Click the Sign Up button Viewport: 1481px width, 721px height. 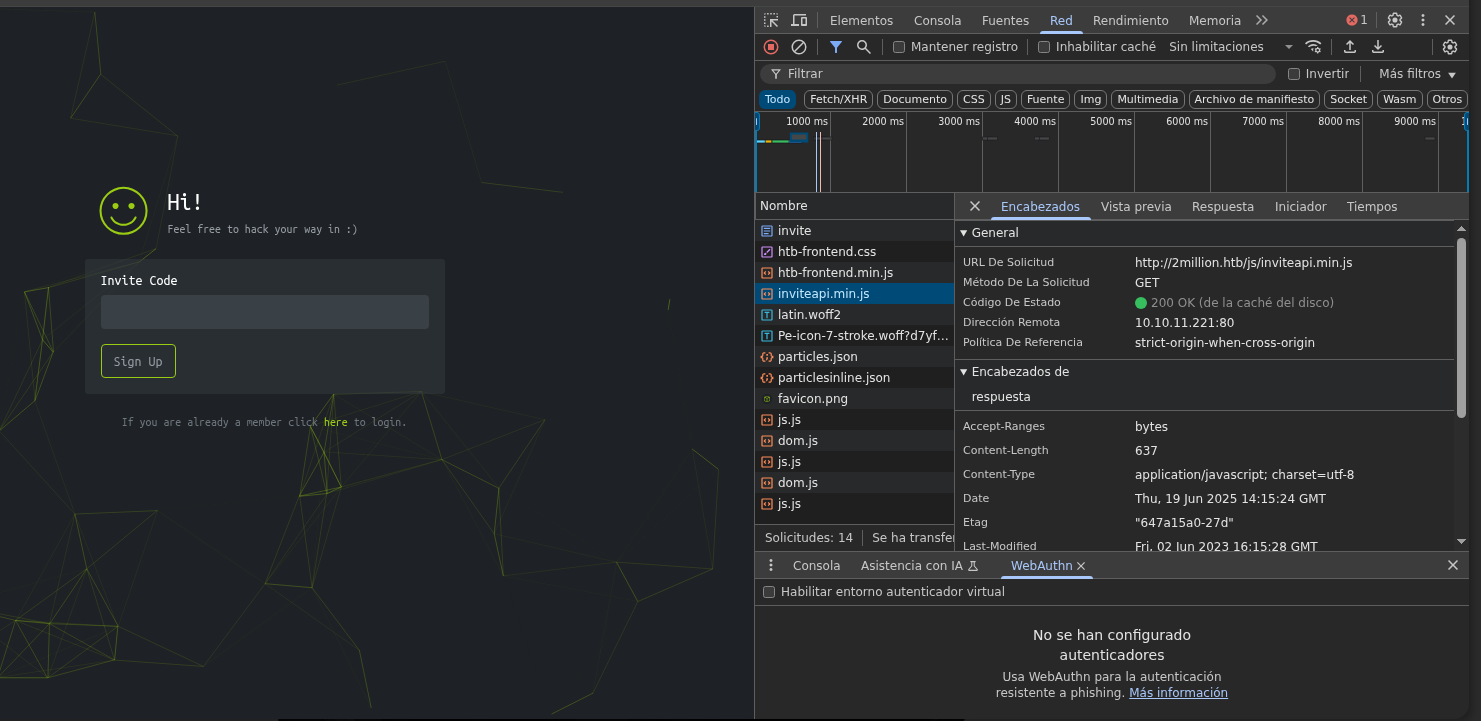(138, 361)
